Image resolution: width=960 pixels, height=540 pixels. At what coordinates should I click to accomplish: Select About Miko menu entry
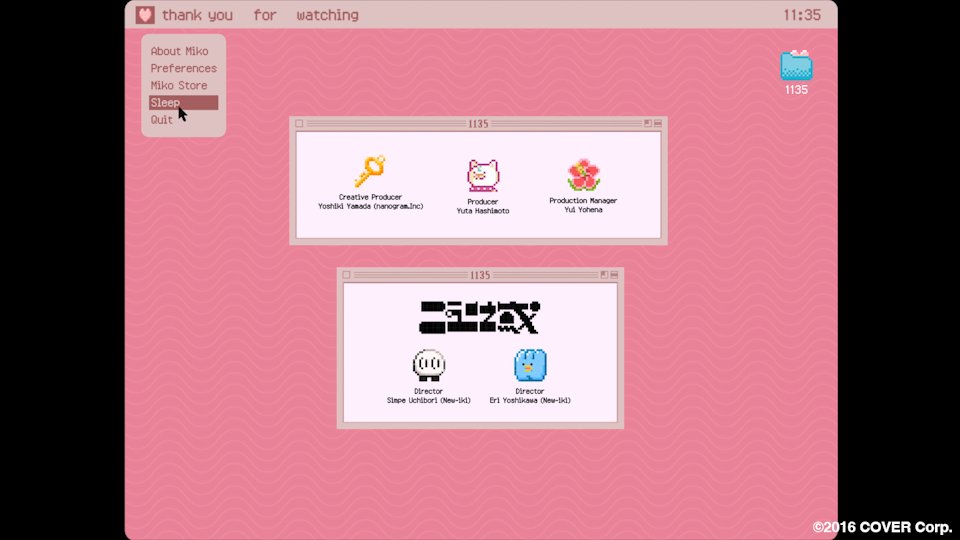(179, 51)
